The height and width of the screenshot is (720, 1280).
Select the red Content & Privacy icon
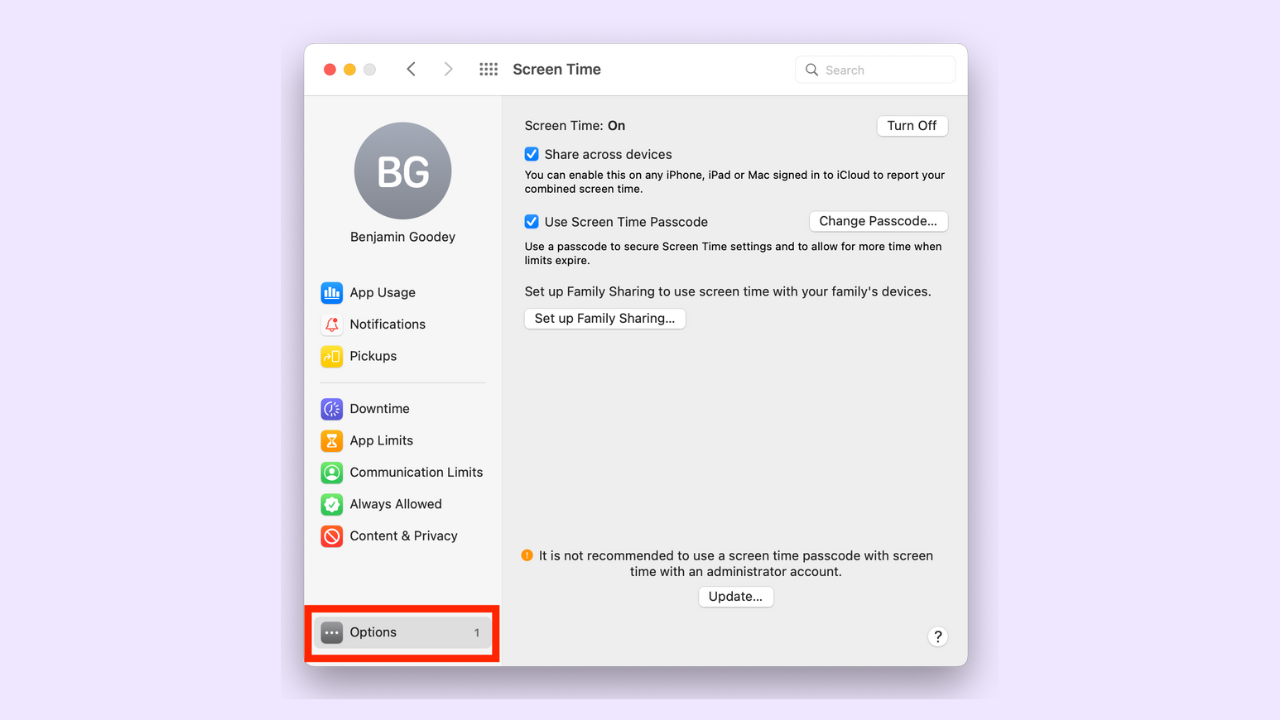coord(332,537)
